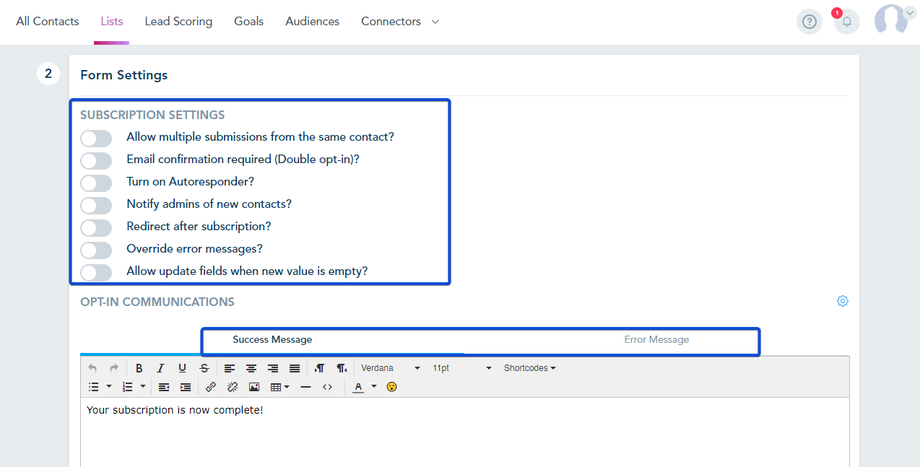Insert bullet list
The image size is (920, 467).
tap(93, 387)
